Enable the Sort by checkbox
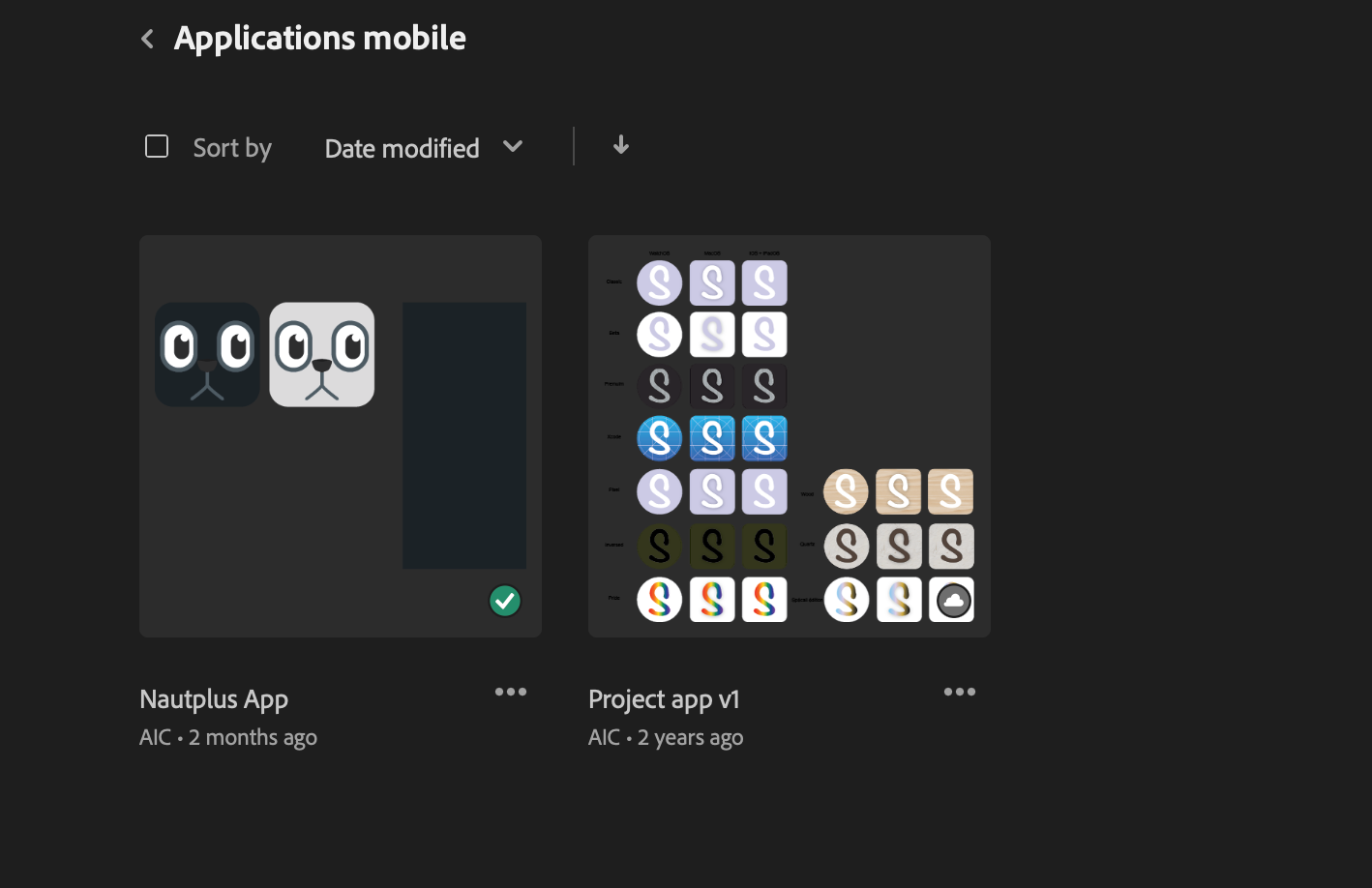This screenshot has width=1372, height=888. pyautogui.click(x=156, y=145)
